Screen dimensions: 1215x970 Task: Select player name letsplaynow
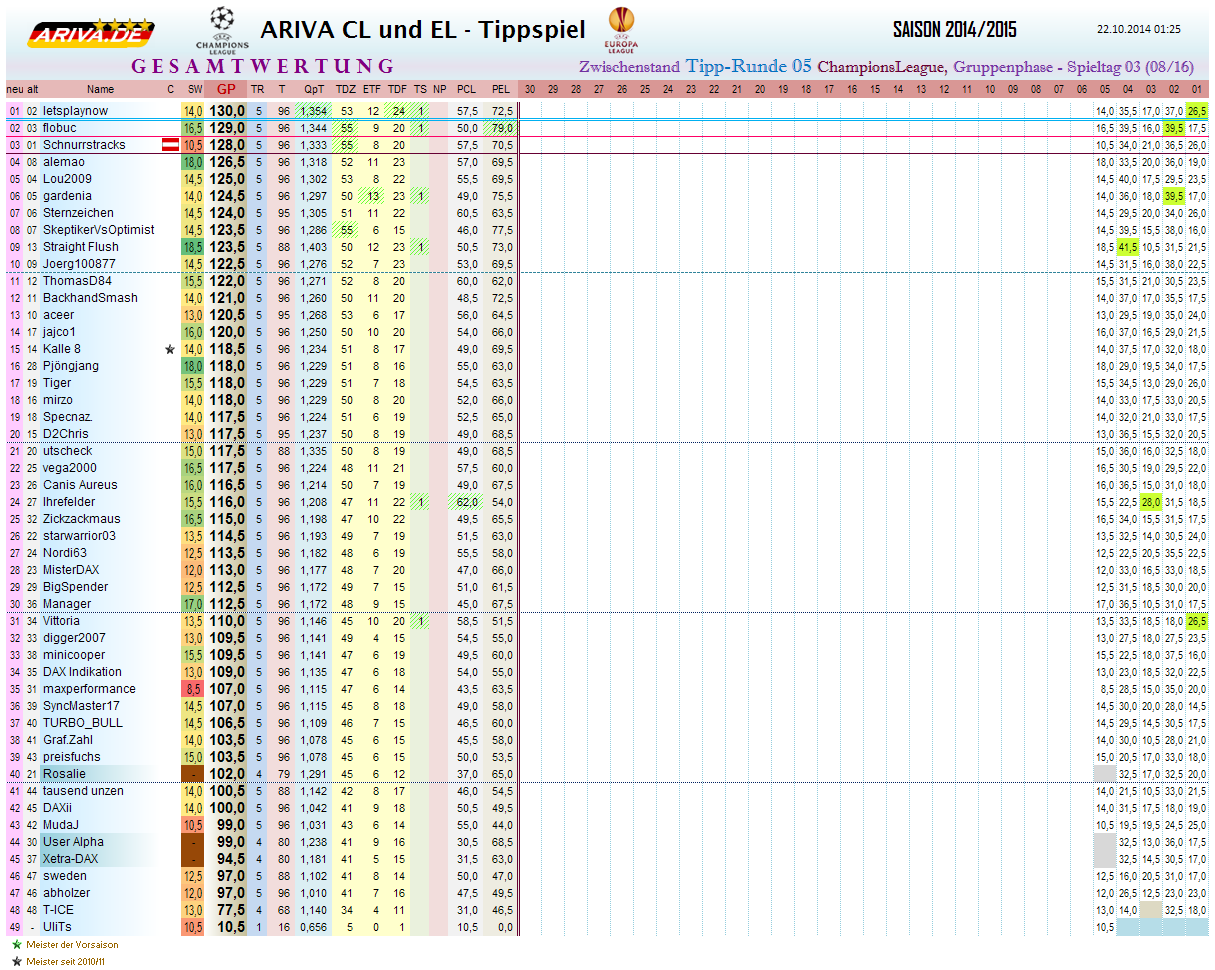(x=75, y=111)
